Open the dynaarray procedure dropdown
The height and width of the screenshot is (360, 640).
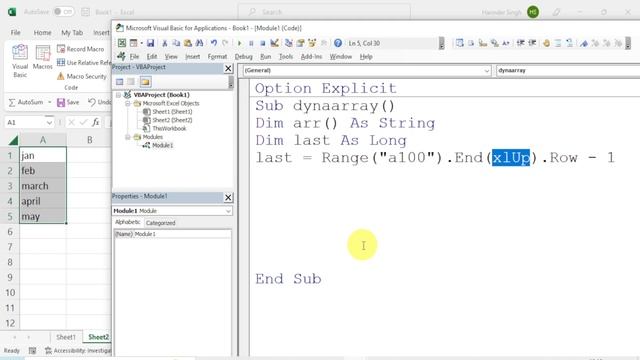coord(567,71)
